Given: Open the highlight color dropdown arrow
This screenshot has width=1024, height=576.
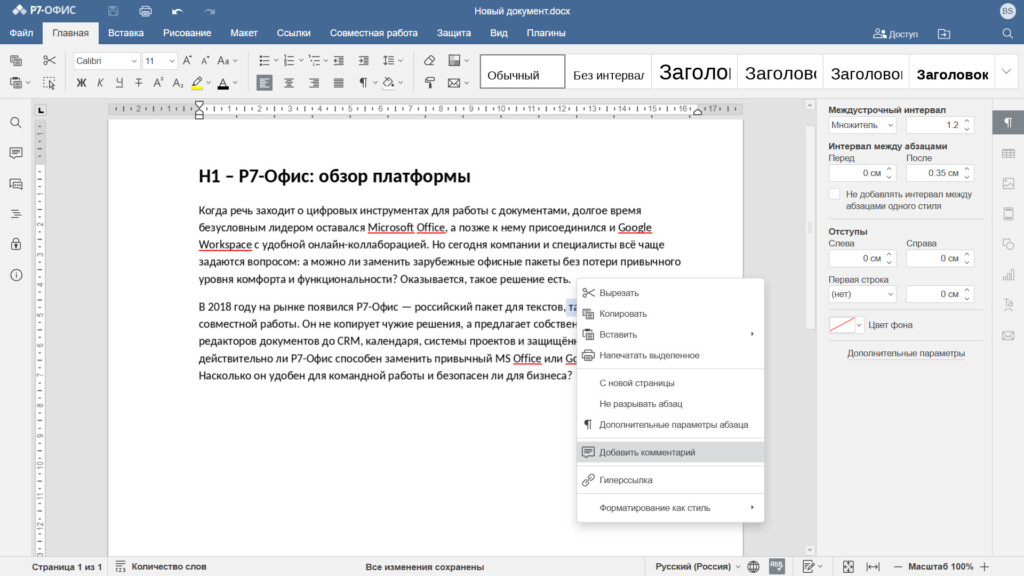Looking at the screenshot, I should (208, 83).
